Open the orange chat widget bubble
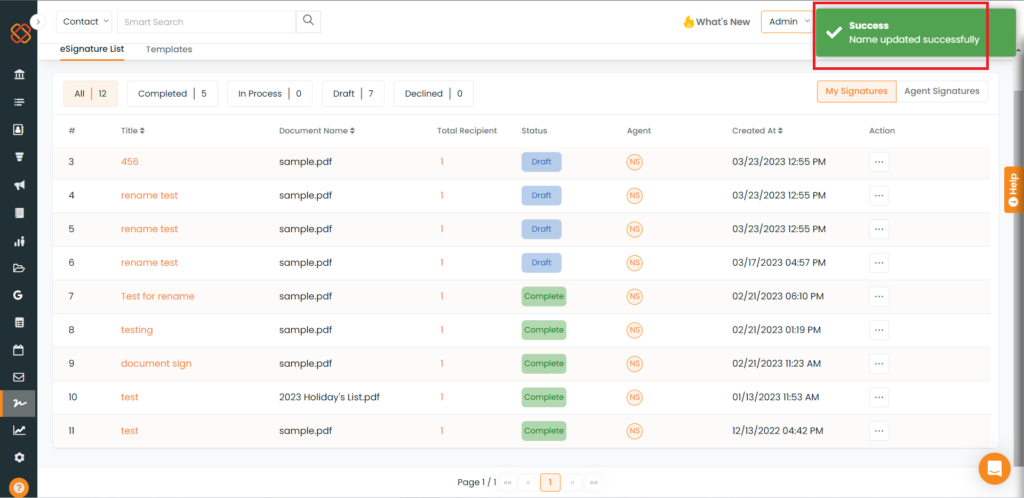 994,468
